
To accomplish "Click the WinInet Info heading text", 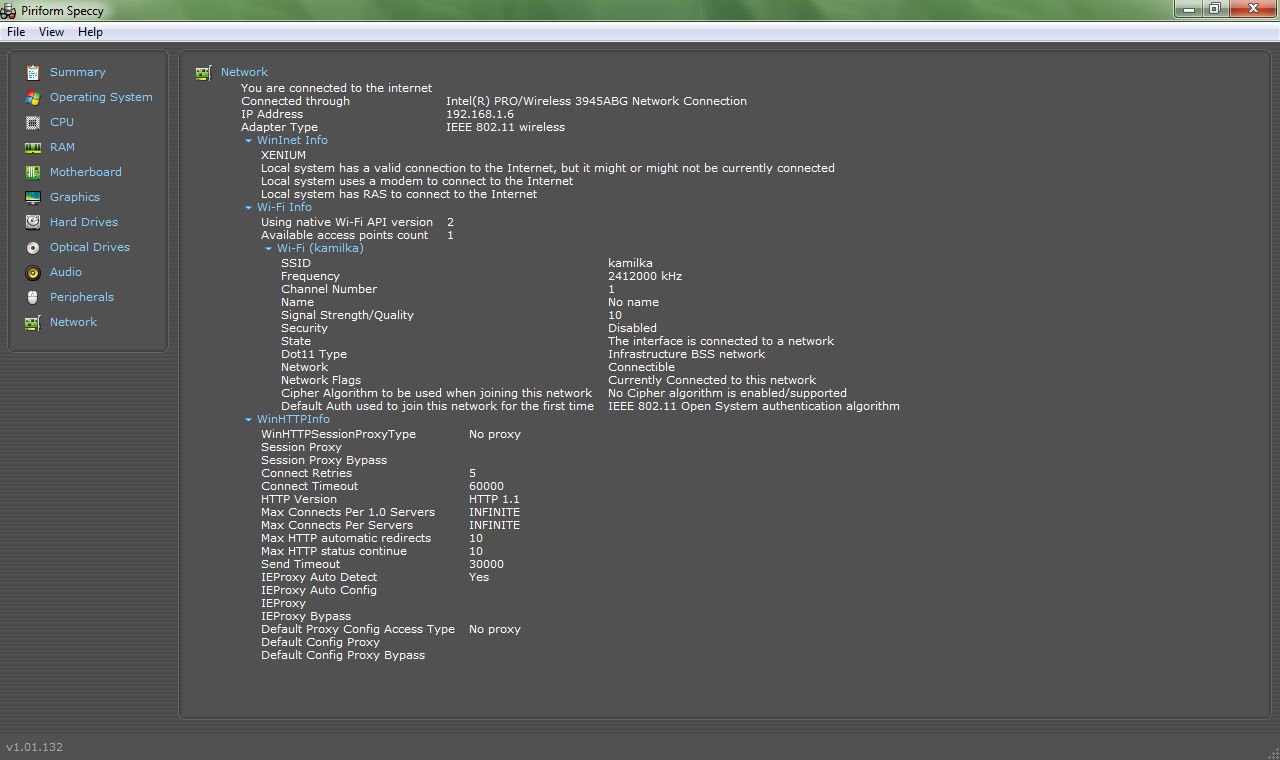I will tap(292, 140).
